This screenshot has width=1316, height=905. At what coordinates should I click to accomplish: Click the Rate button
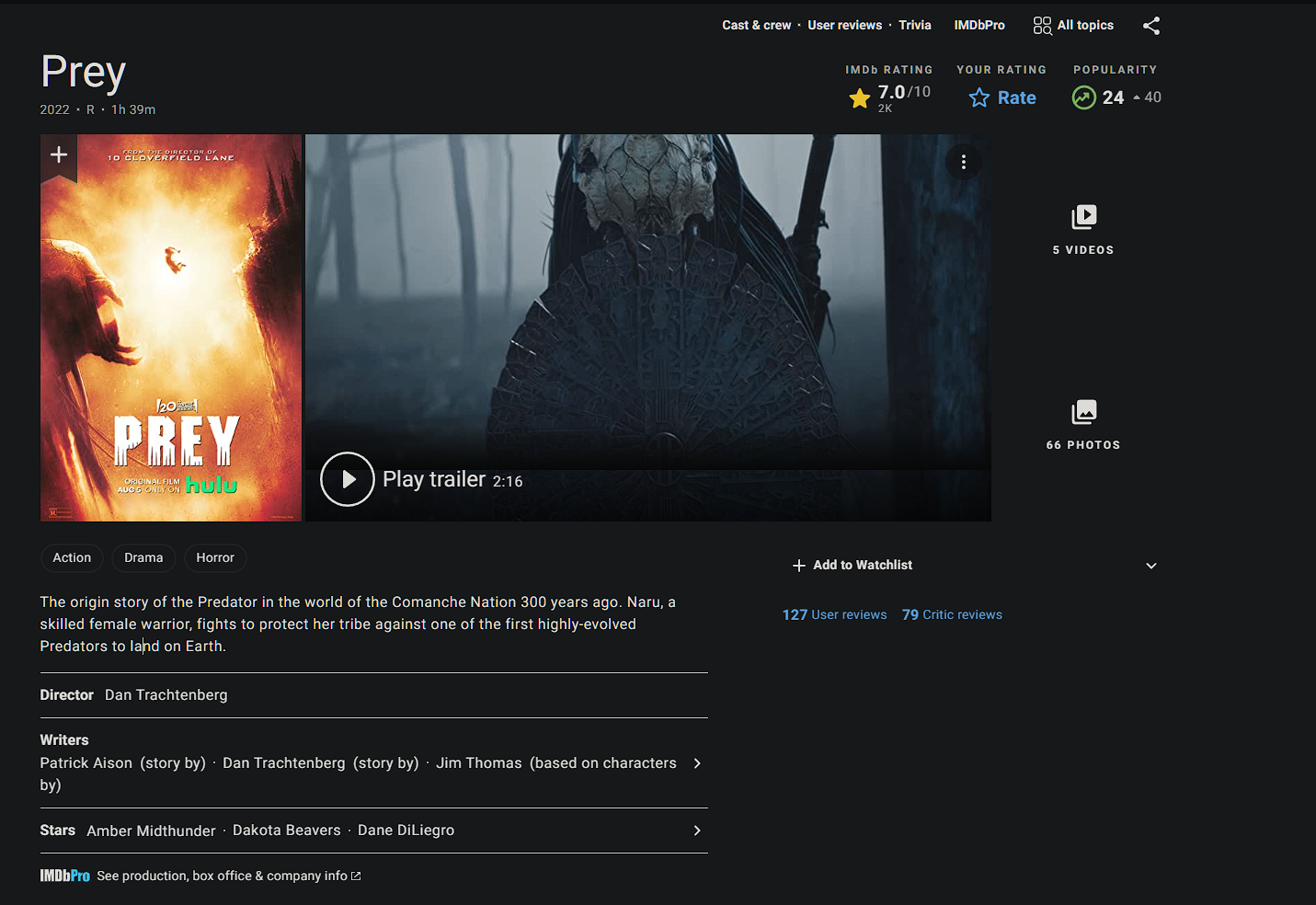(1002, 97)
